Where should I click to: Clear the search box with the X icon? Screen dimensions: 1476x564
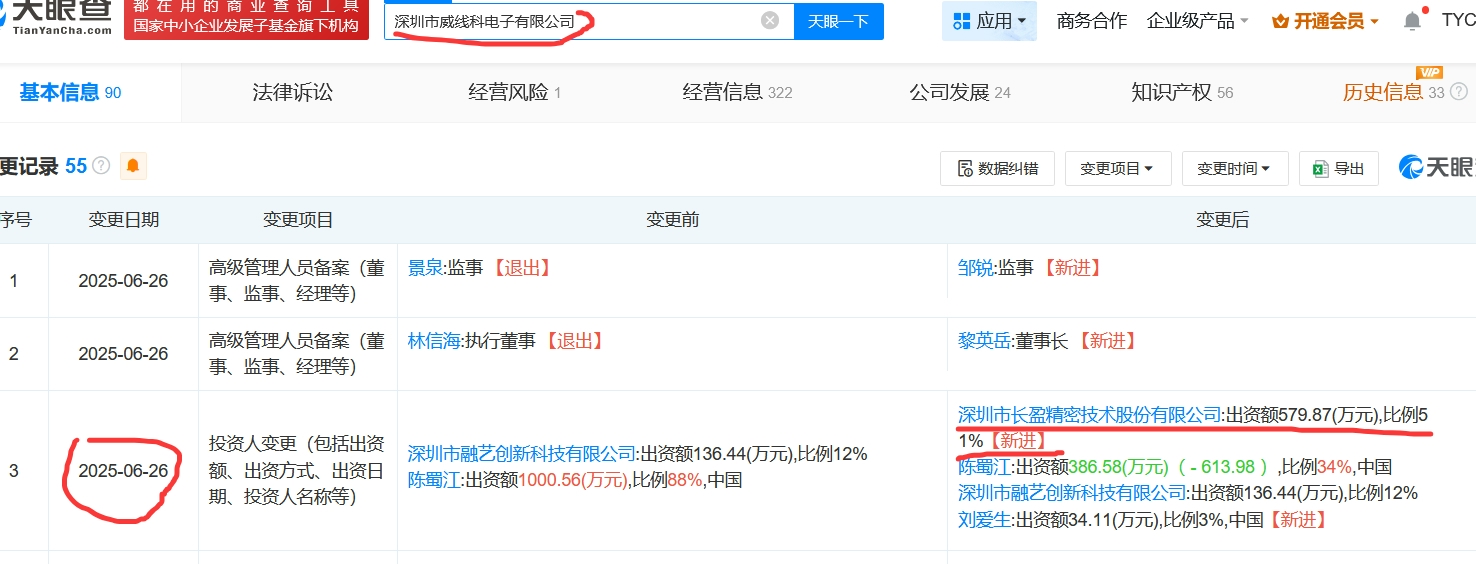(769, 20)
